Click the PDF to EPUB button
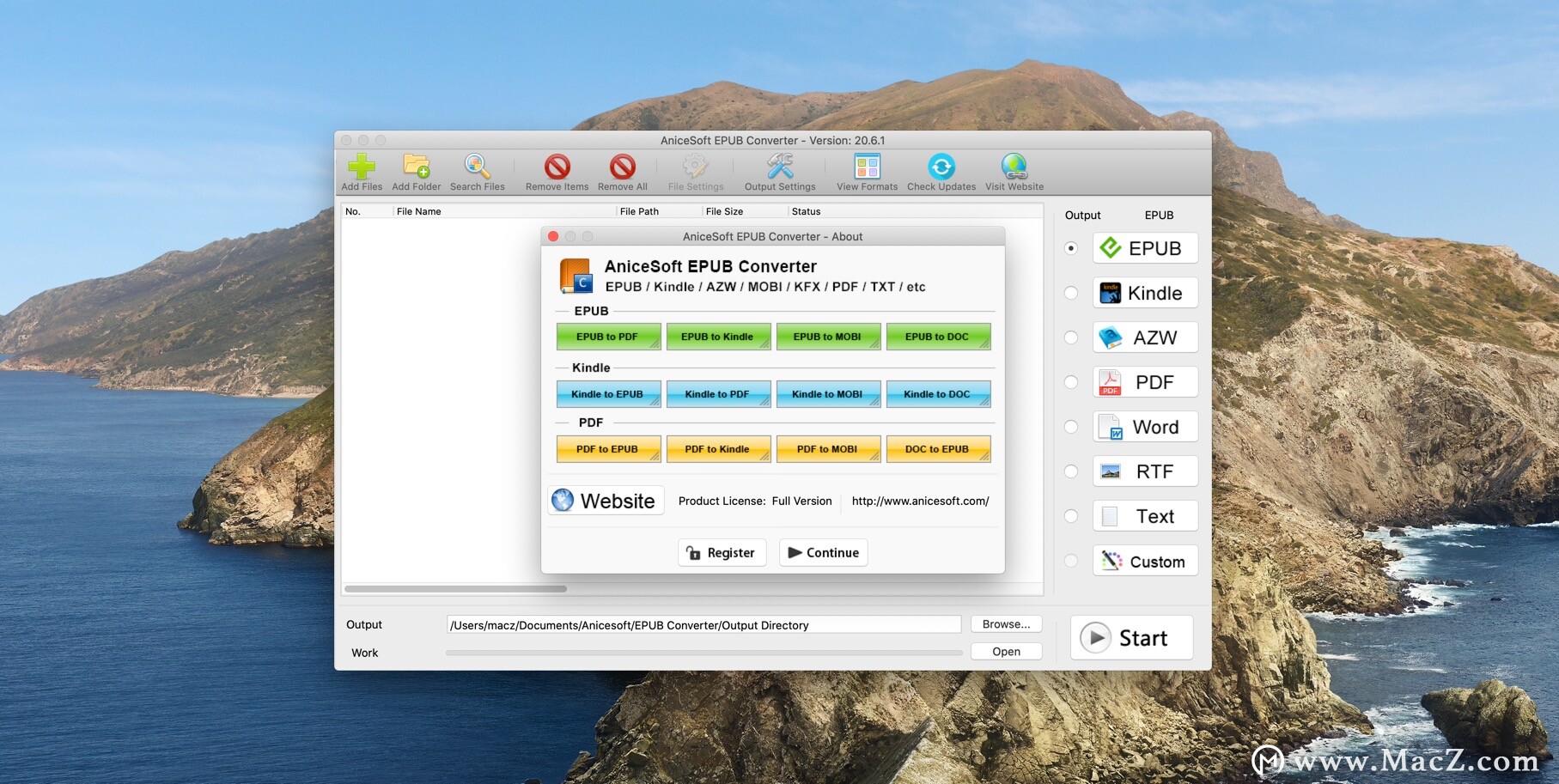1559x784 pixels. click(608, 449)
